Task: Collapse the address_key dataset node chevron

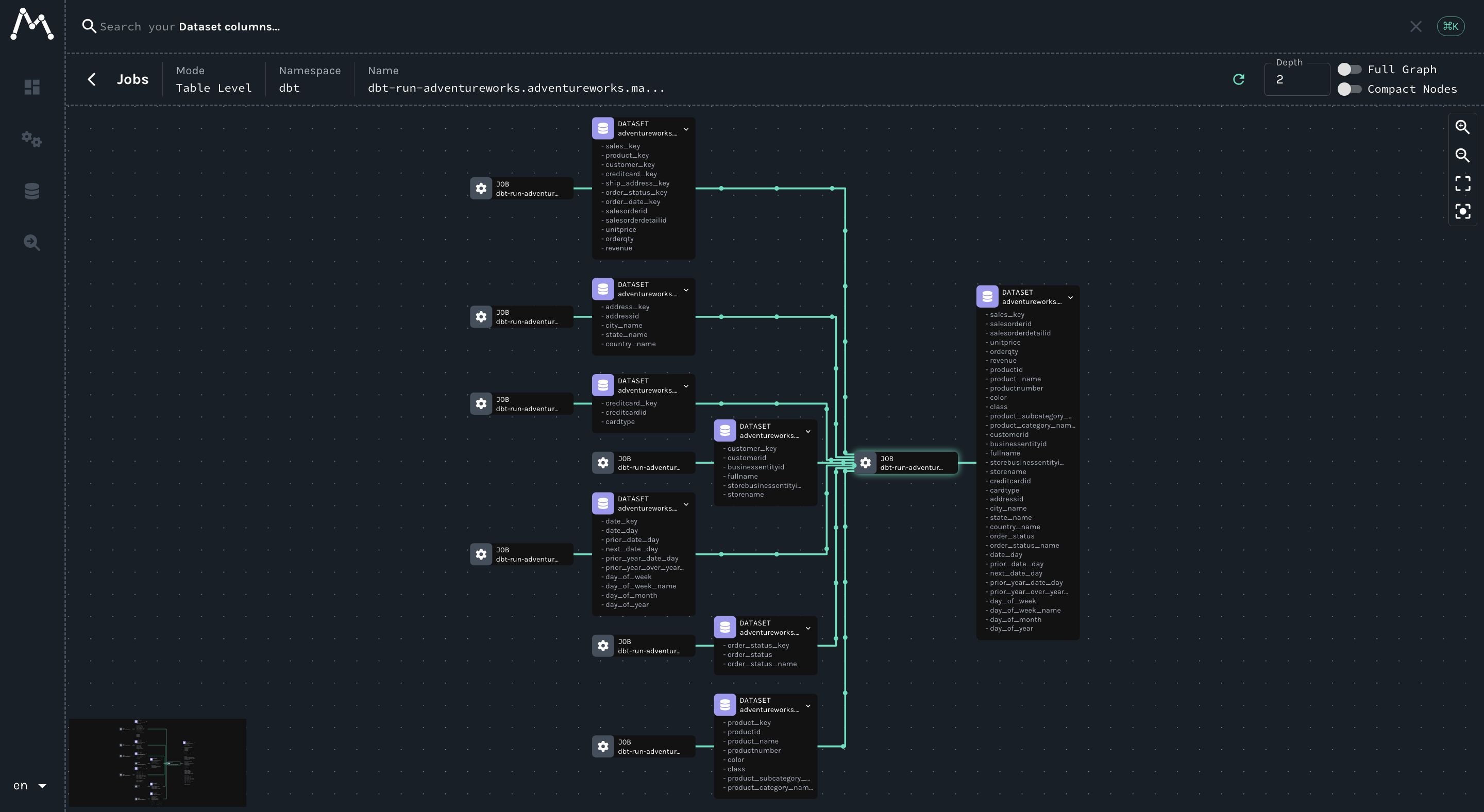Action: coord(686,290)
